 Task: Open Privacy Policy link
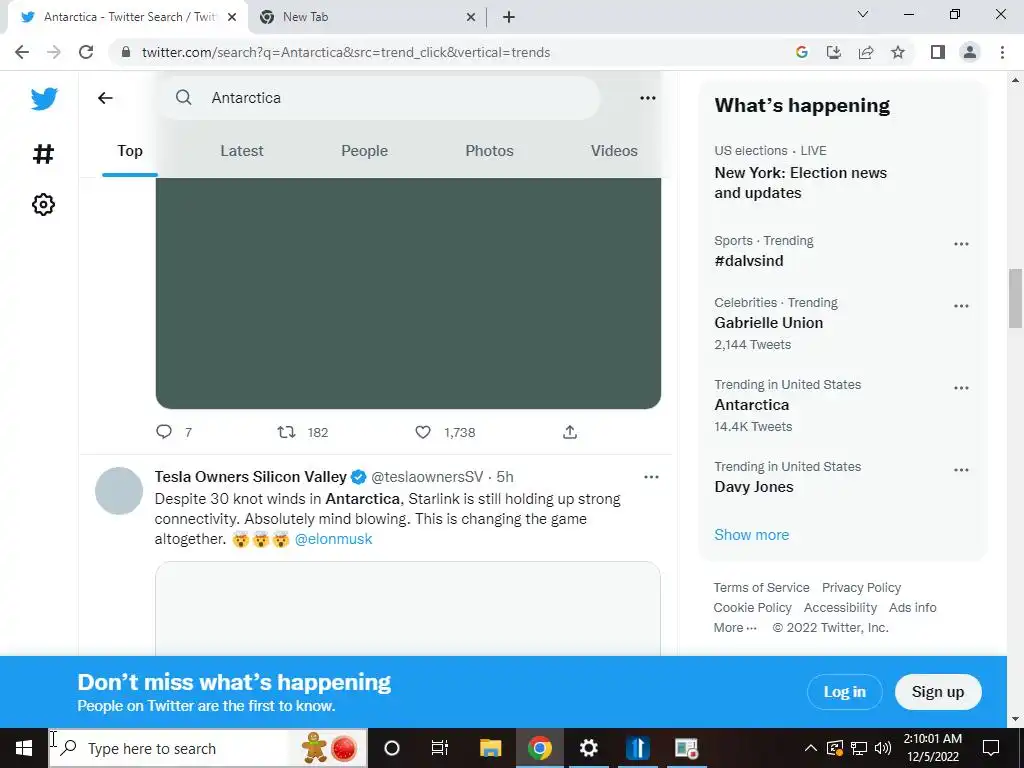pos(861,588)
